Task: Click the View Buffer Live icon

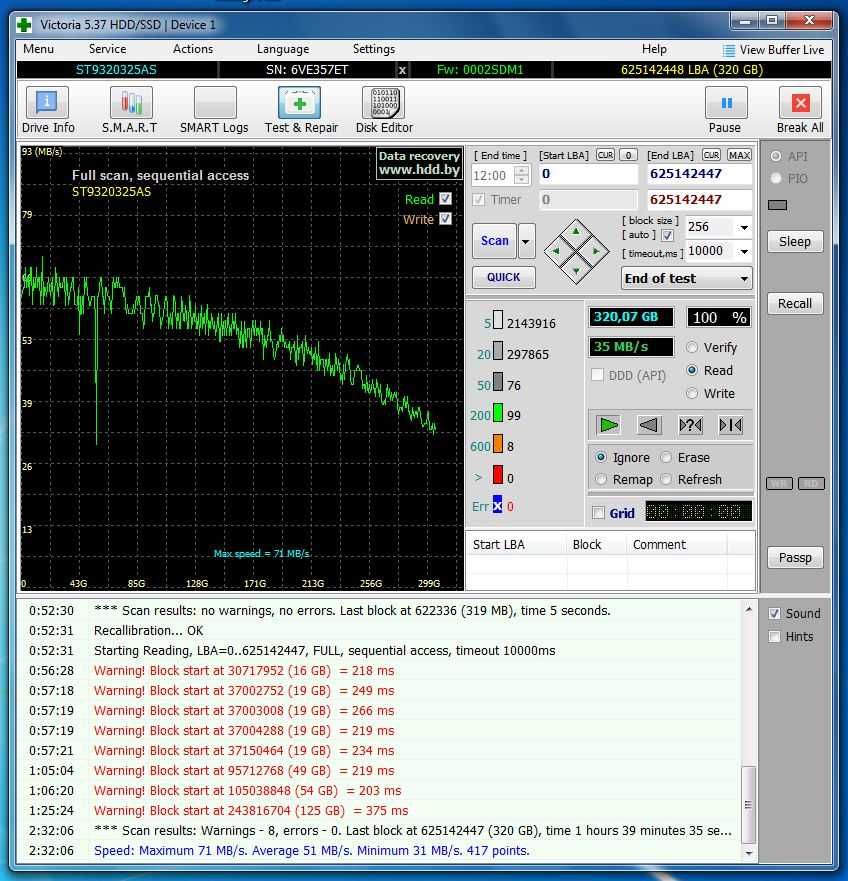Action: pyautogui.click(x=728, y=51)
